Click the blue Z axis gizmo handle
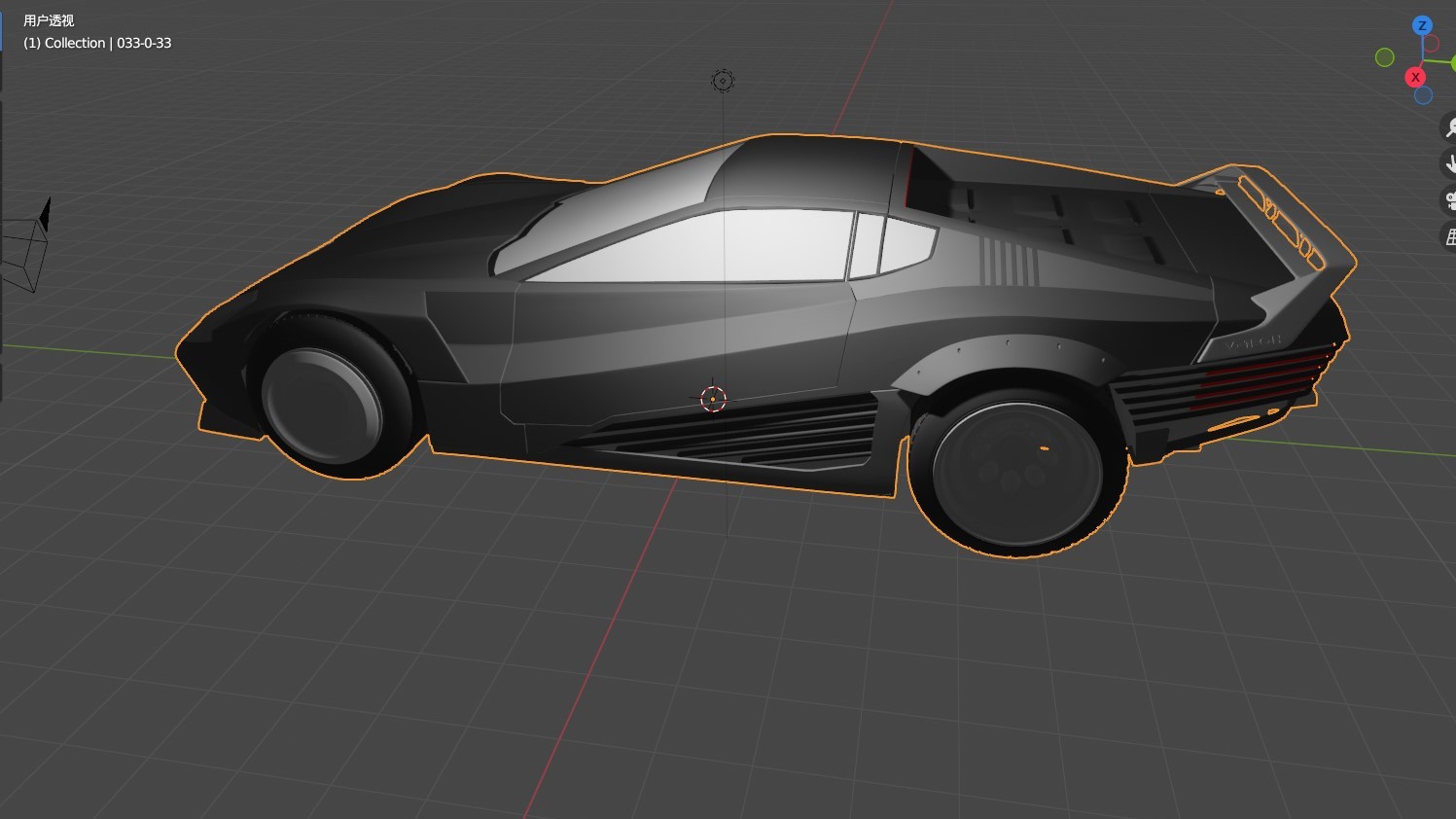The height and width of the screenshot is (819, 1456). [1422, 26]
